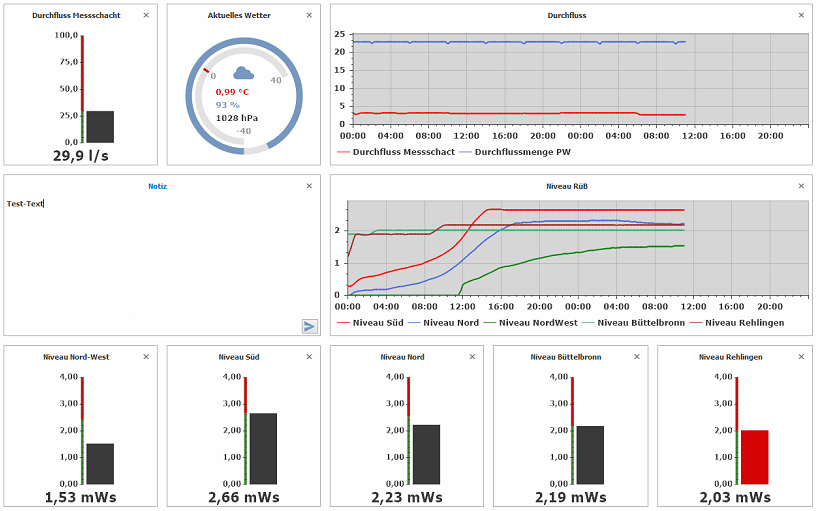Close the Niveau Rehlingen widget

800,357
